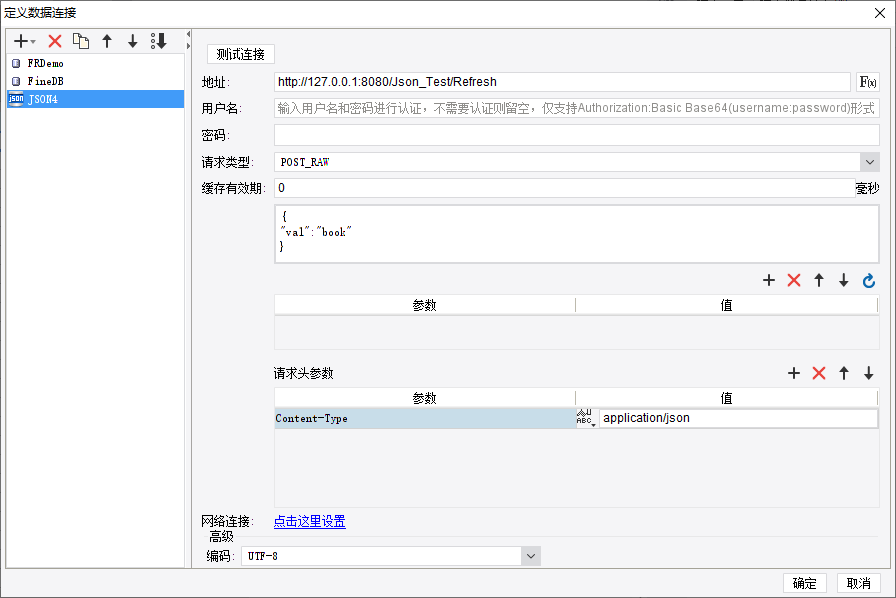Delete selected connection with red X
The width and height of the screenshot is (896, 598).
click(55, 41)
